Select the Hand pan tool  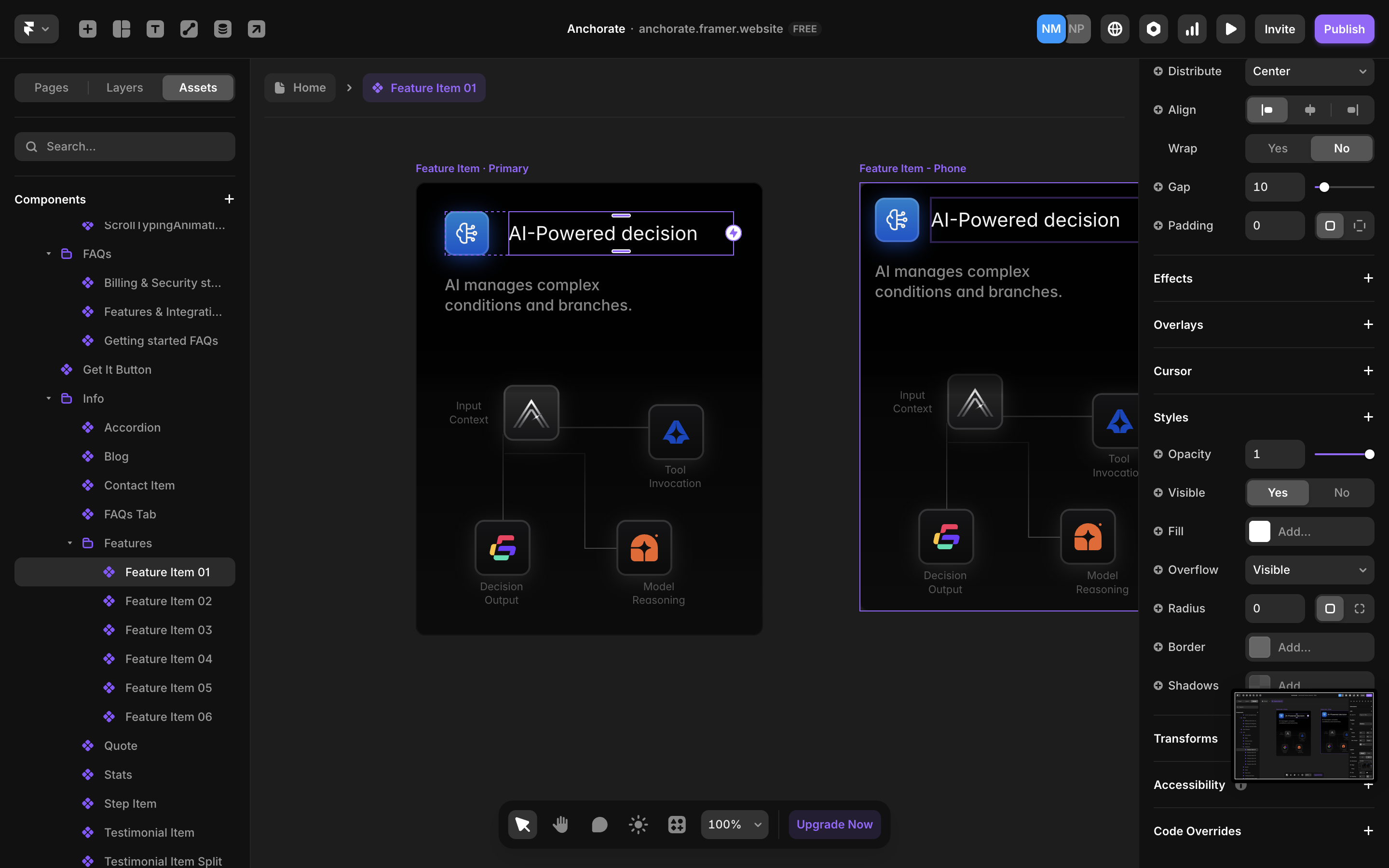(x=561, y=825)
